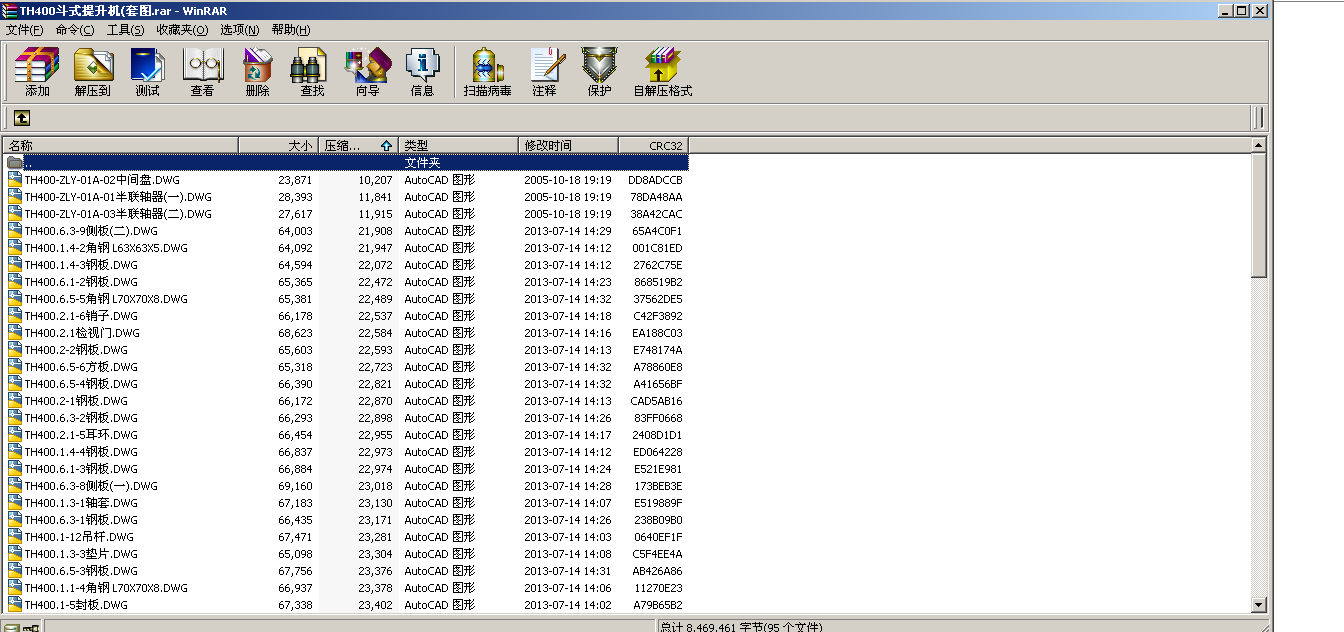This screenshot has height=632, width=1344.
Task: Go up one folder level arrow
Action: (x=21, y=118)
